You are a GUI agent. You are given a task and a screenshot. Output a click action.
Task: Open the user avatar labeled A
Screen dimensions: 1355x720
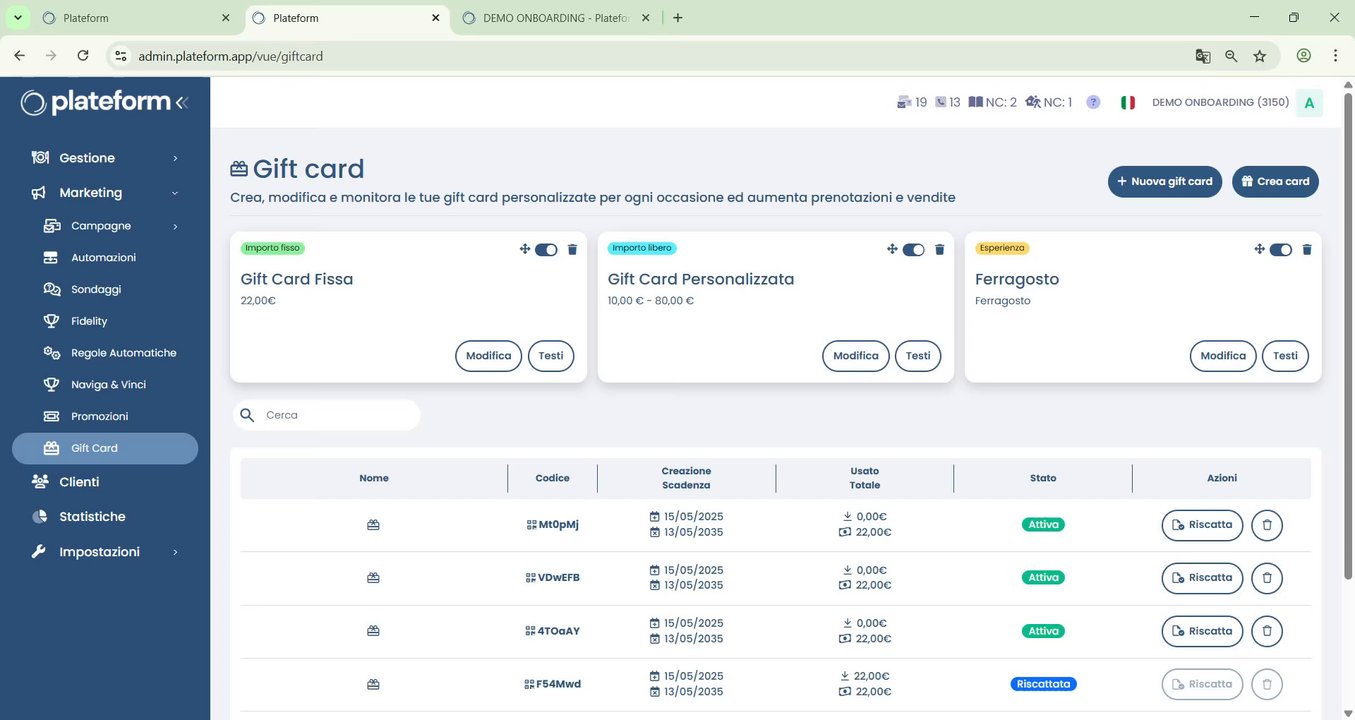(x=1309, y=103)
